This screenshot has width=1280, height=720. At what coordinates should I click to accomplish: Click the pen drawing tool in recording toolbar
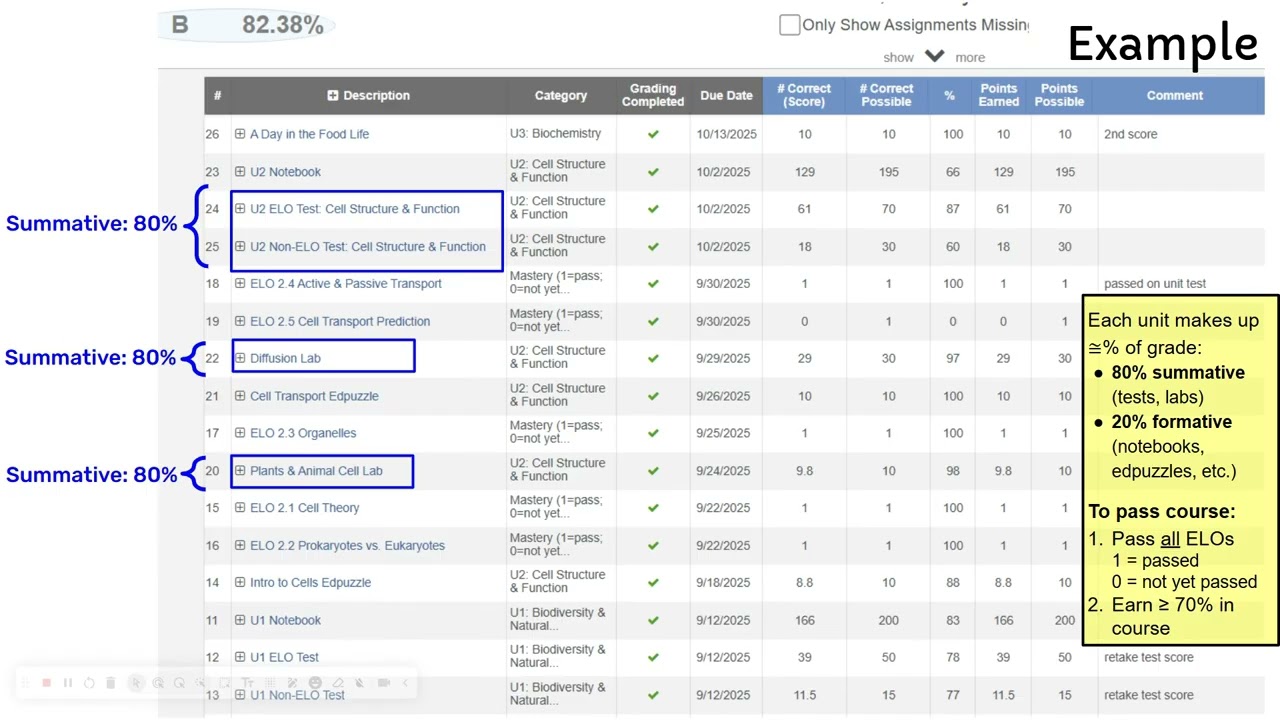pos(292,683)
